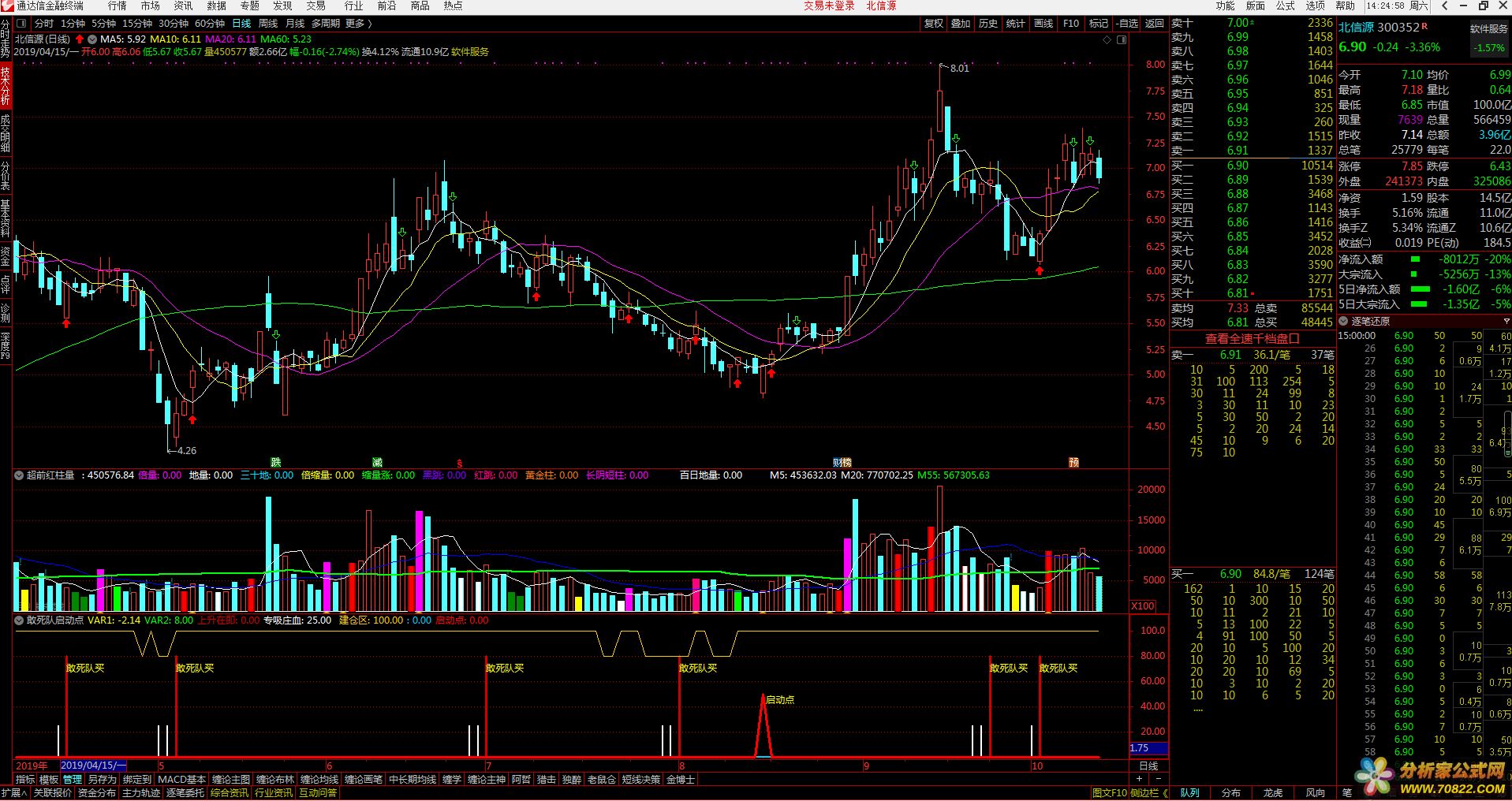This screenshot has height=801, width=1512.
Task: Open the 逐笔还原 panel dropdown arrow
Action: coord(1506,321)
